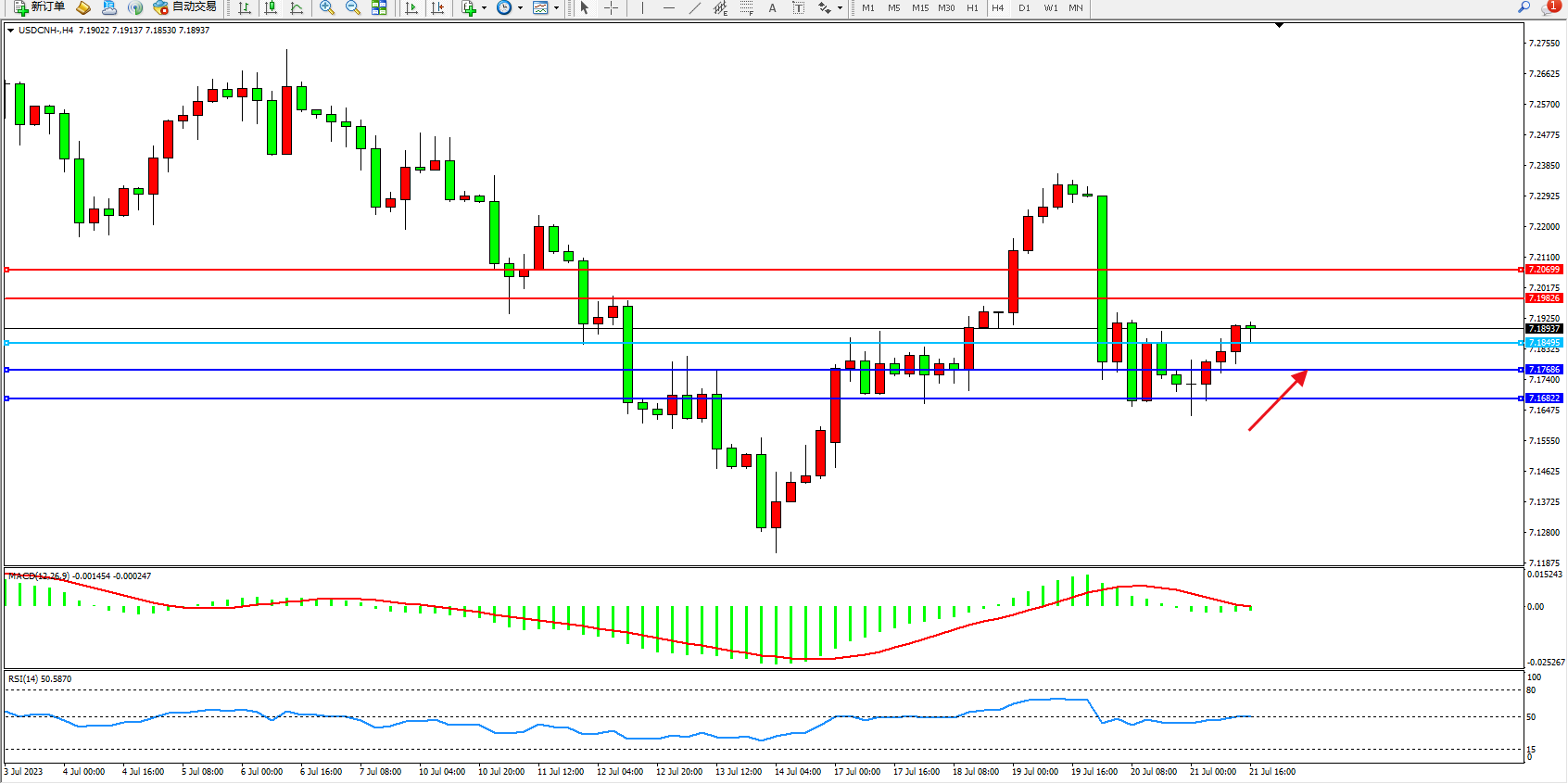Screen dimensions: 1568x784
Task: Select the Fibonacci retracement tool
Action: tap(746, 7)
